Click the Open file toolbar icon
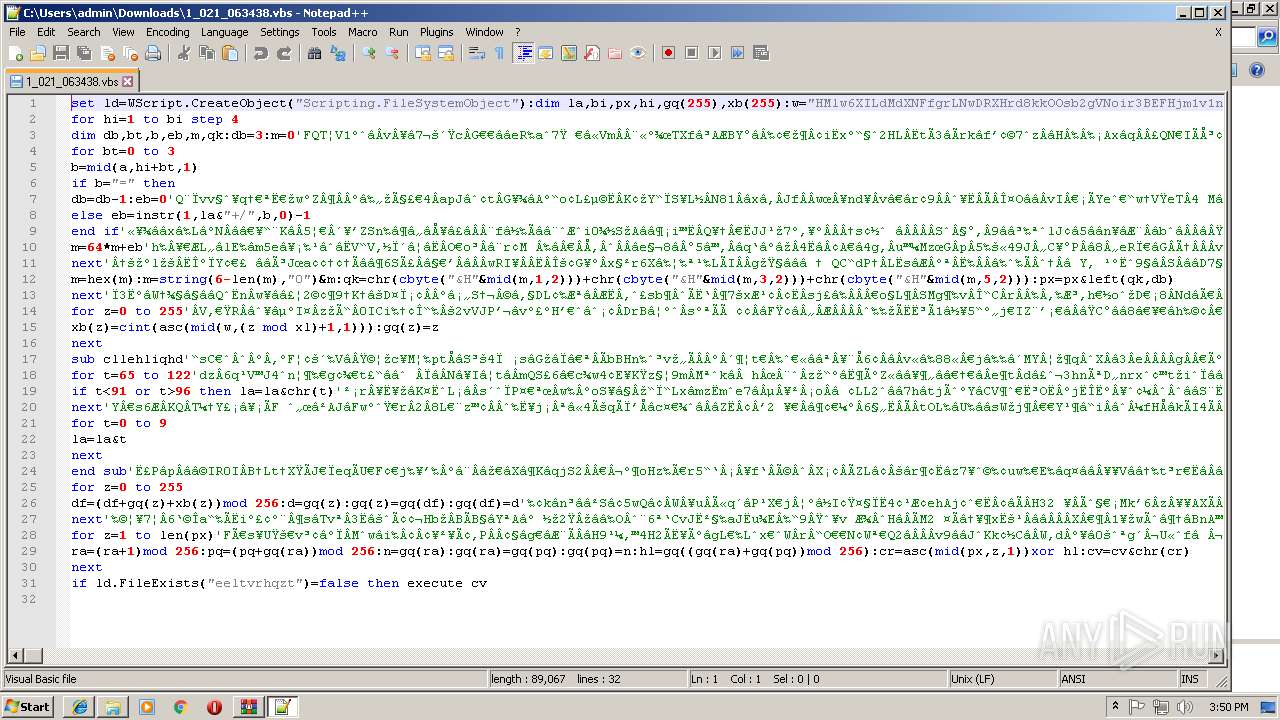 pos(38,53)
